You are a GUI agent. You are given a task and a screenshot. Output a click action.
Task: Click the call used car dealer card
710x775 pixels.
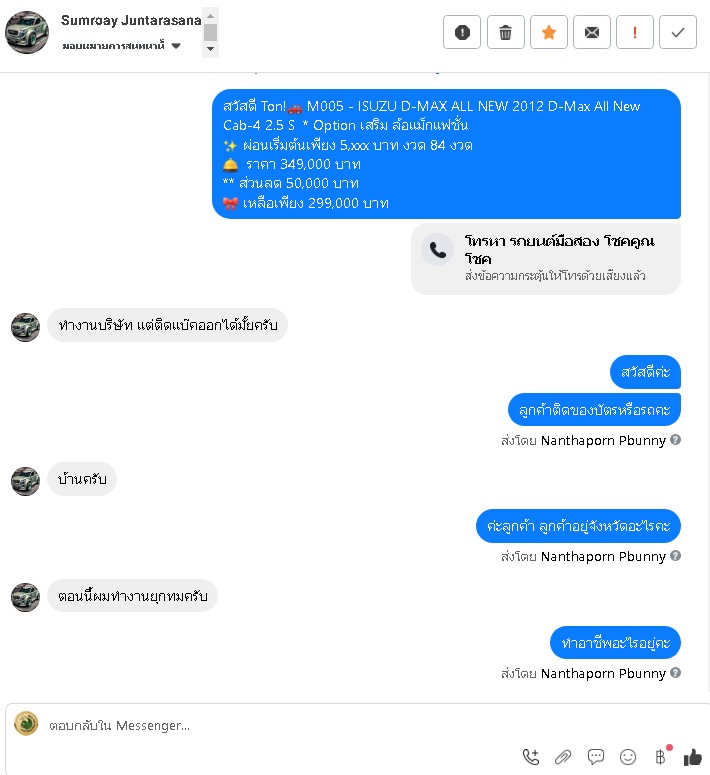click(546, 258)
